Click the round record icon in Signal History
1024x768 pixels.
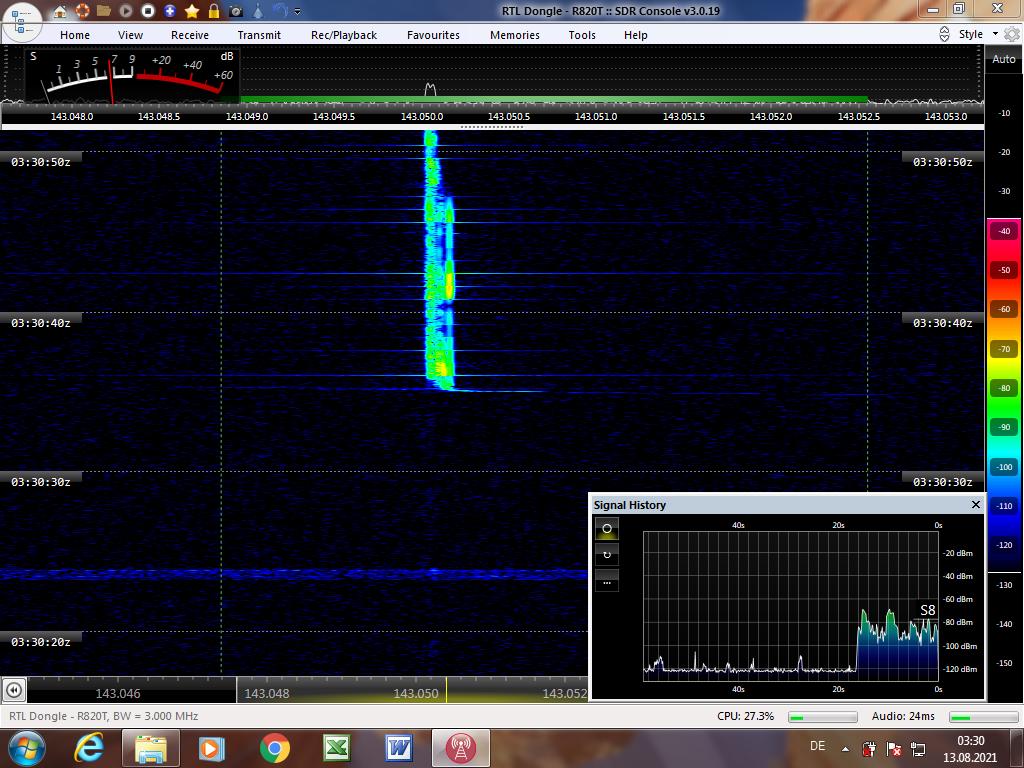(607, 528)
